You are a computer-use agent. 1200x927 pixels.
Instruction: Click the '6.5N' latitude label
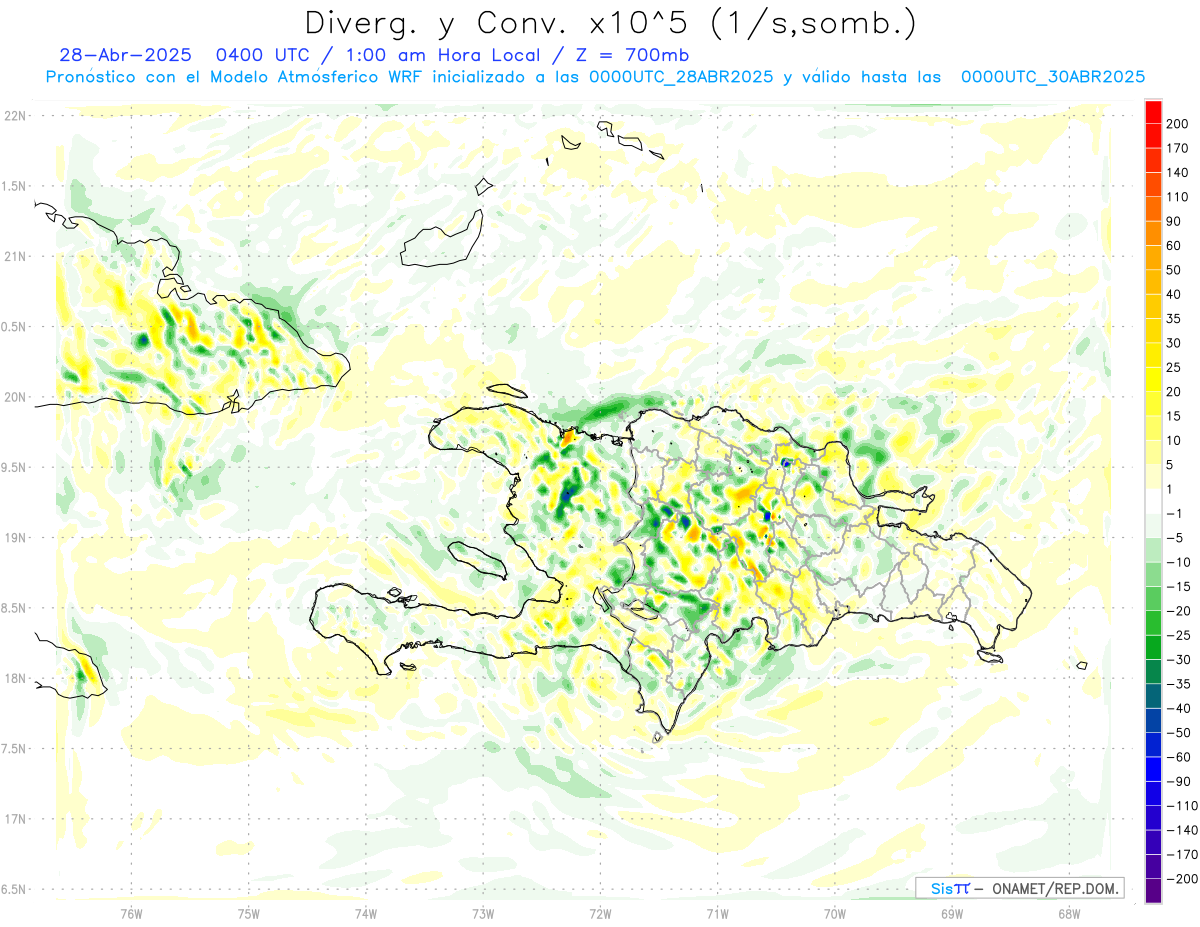coord(14,889)
